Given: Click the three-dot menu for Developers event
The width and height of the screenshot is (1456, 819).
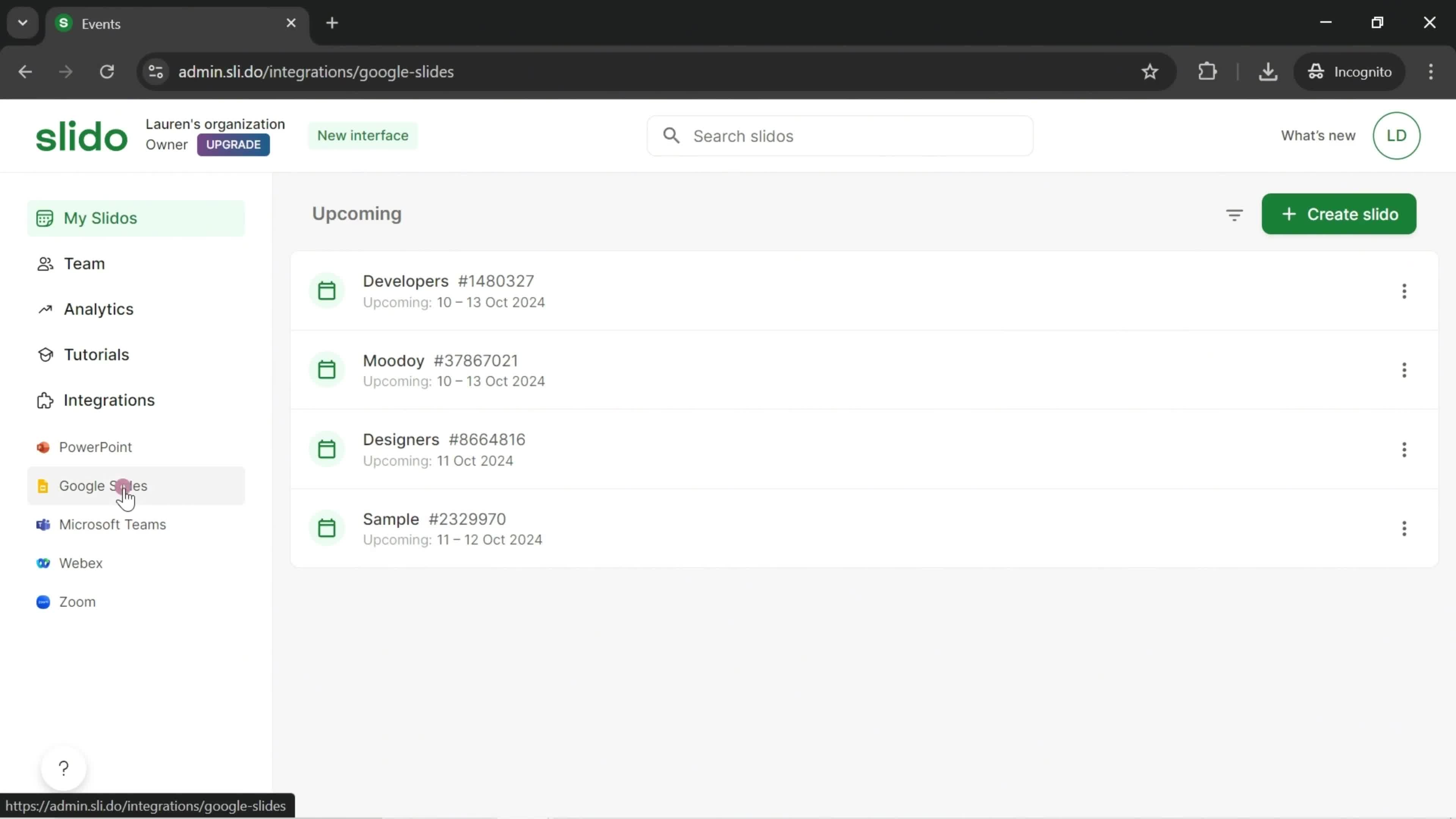Looking at the screenshot, I should click(1405, 291).
